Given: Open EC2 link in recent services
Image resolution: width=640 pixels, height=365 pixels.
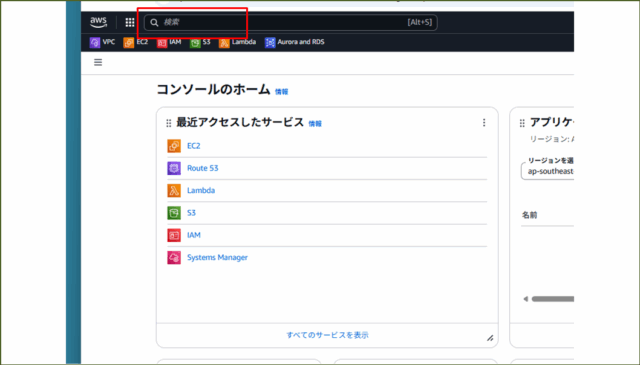Looking at the screenshot, I should [193, 146].
